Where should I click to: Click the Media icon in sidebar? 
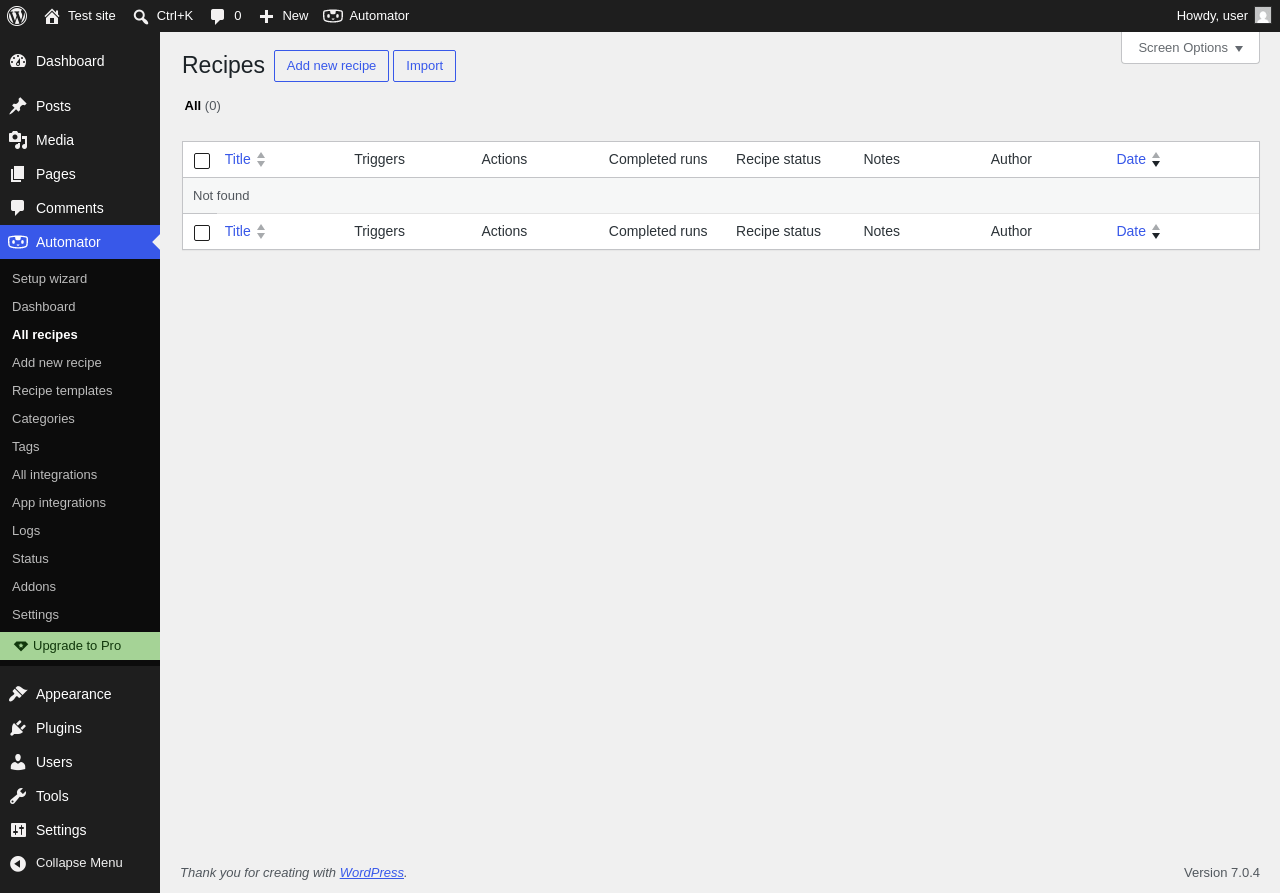pyautogui.click(x=18, y=140)
